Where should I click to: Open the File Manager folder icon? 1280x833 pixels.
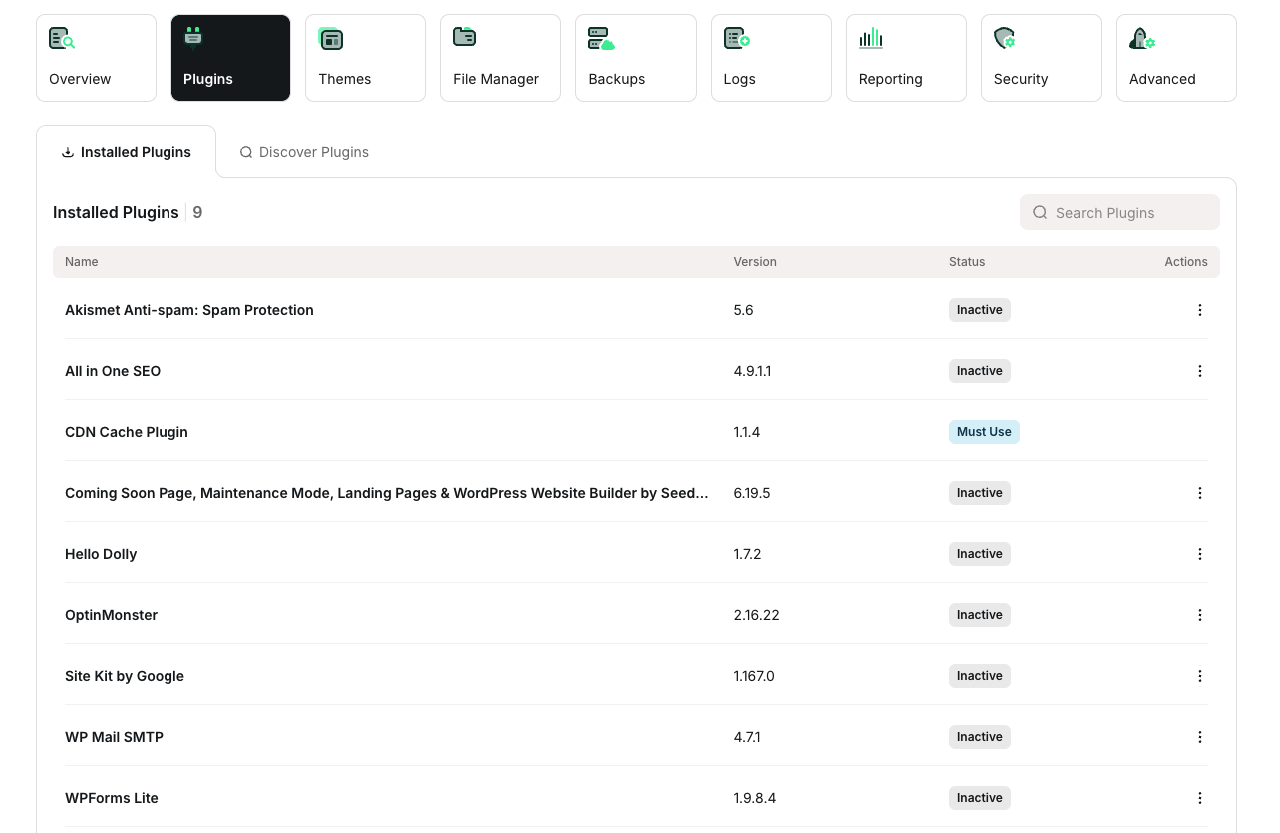coord(464,37)
